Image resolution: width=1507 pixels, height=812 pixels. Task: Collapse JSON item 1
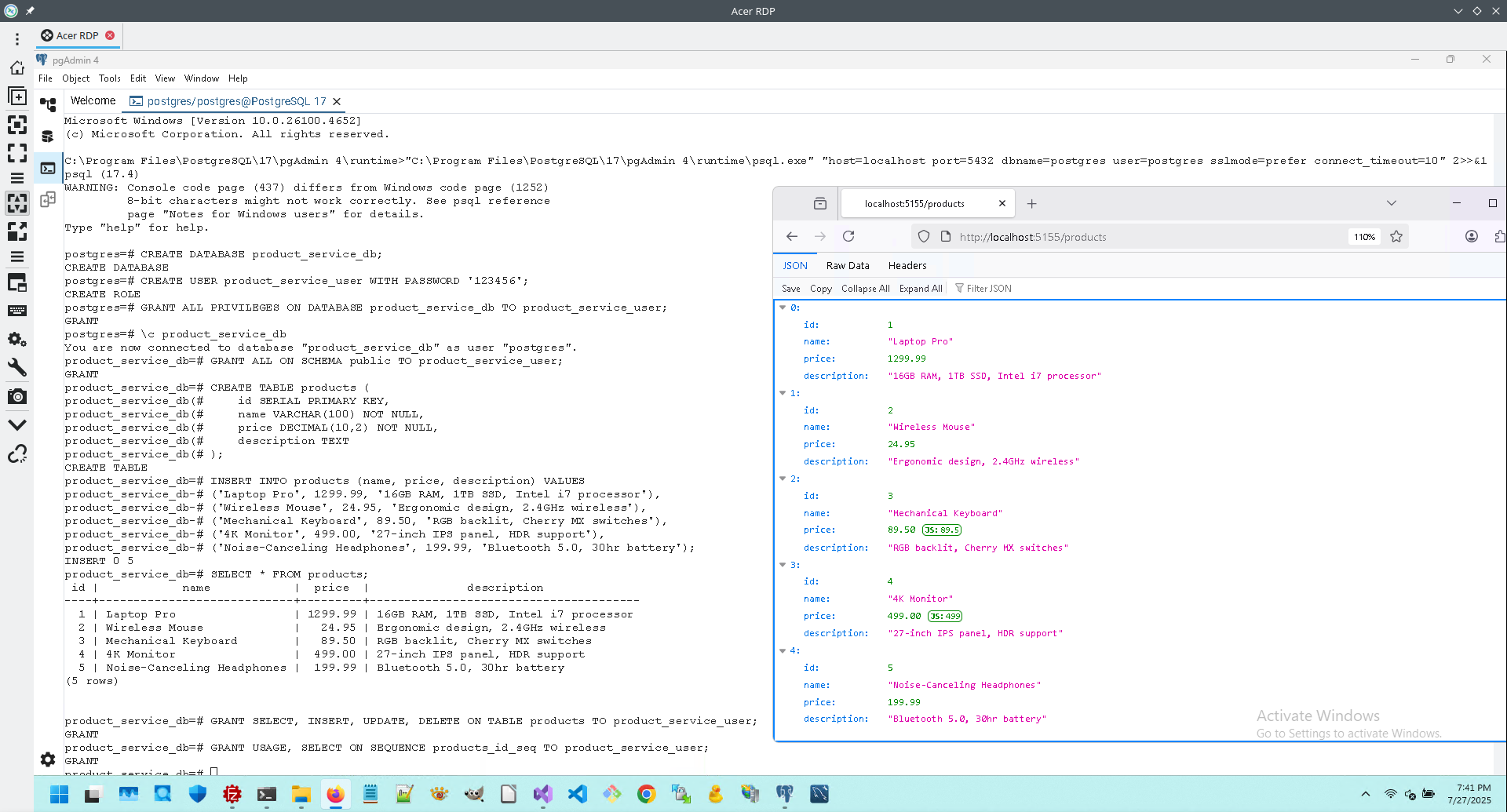point(783,393)
